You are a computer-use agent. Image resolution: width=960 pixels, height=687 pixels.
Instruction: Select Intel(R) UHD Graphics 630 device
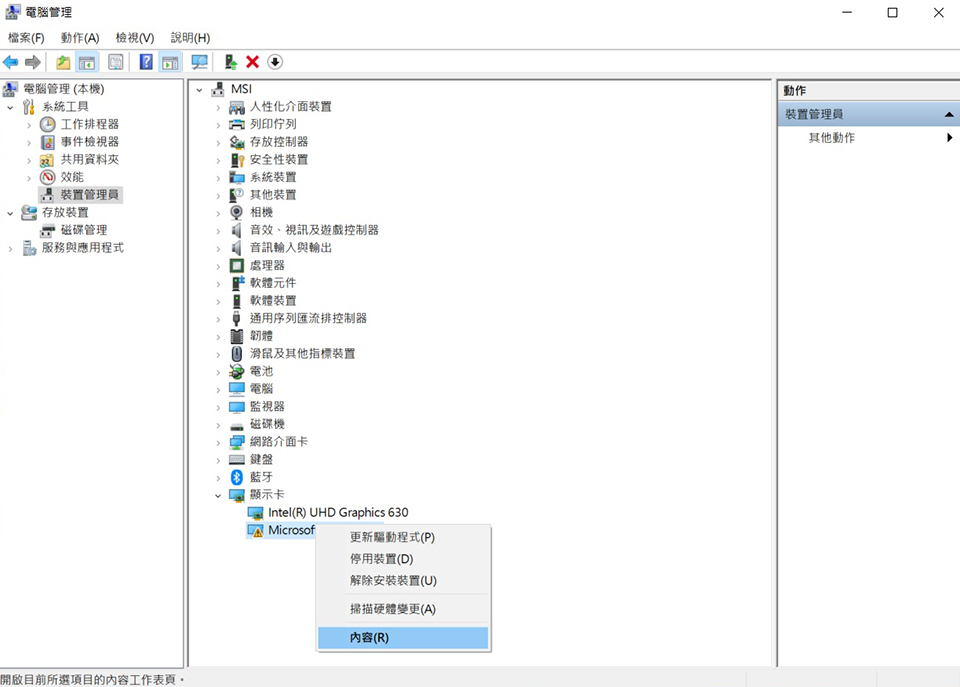pos(338,512)
